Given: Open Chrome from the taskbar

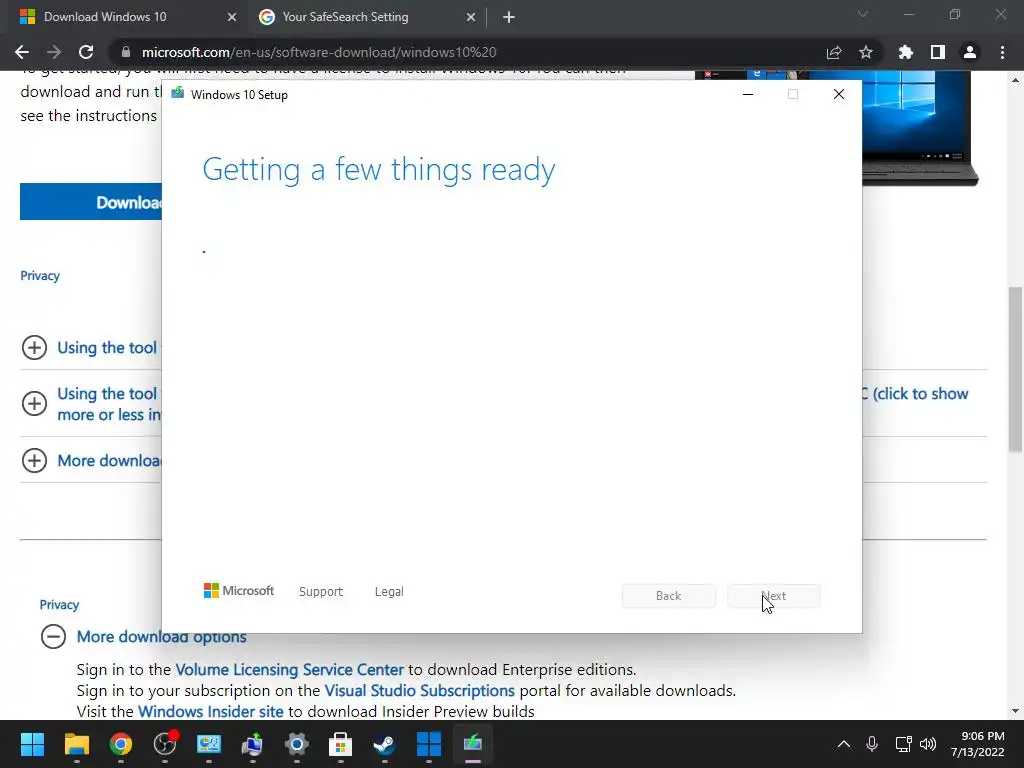Looking at the screenshot, I should click(121, 744).
